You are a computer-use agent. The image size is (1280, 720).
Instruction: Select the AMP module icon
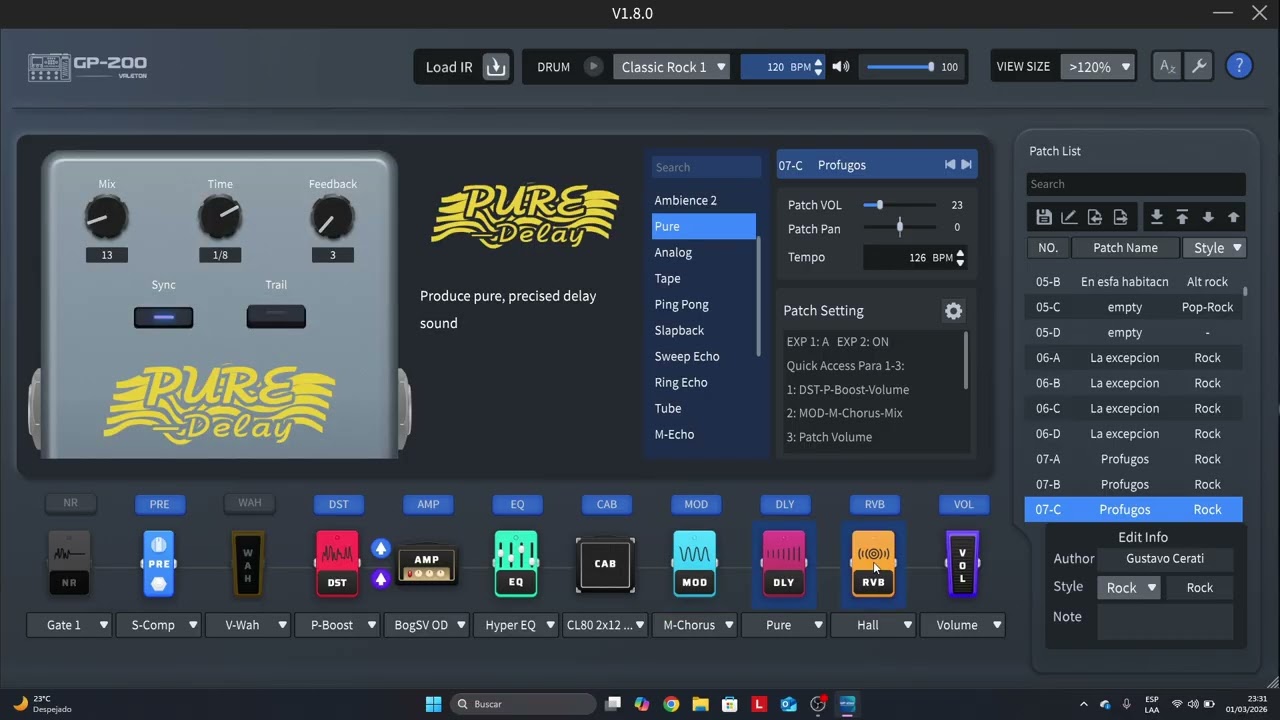pos(427,565)
